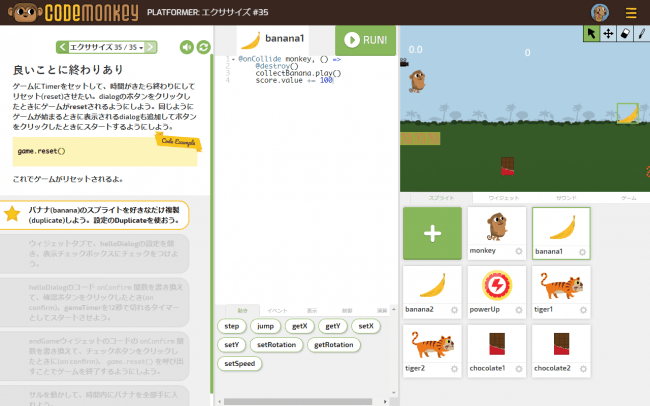Viewport: 650px width, 406px height.
Task: Open the hamburger menu at top right
Action: (x=630, y=13)
